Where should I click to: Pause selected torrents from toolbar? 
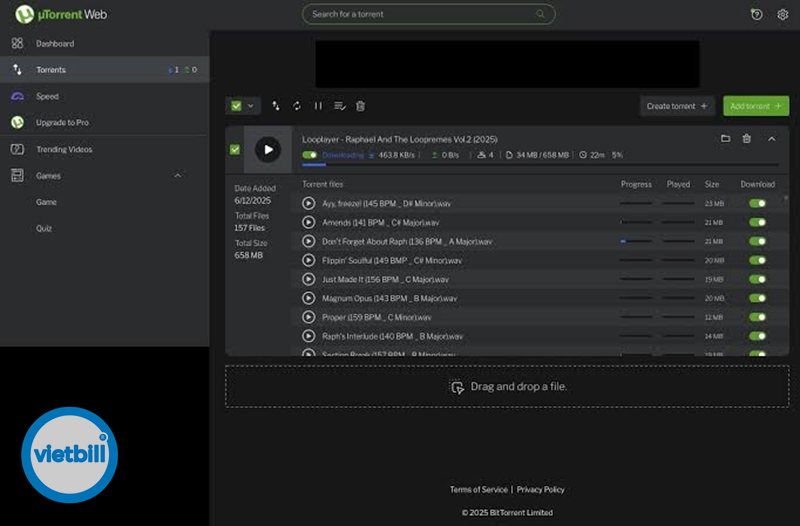[x=318, y=106]
